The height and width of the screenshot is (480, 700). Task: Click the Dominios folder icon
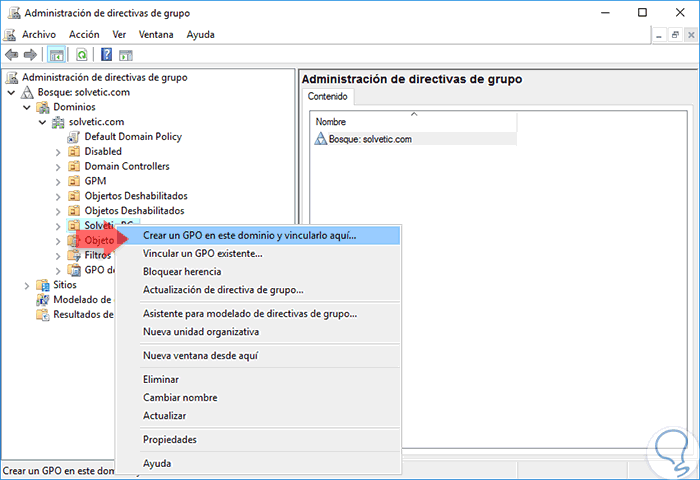point(43,107)
